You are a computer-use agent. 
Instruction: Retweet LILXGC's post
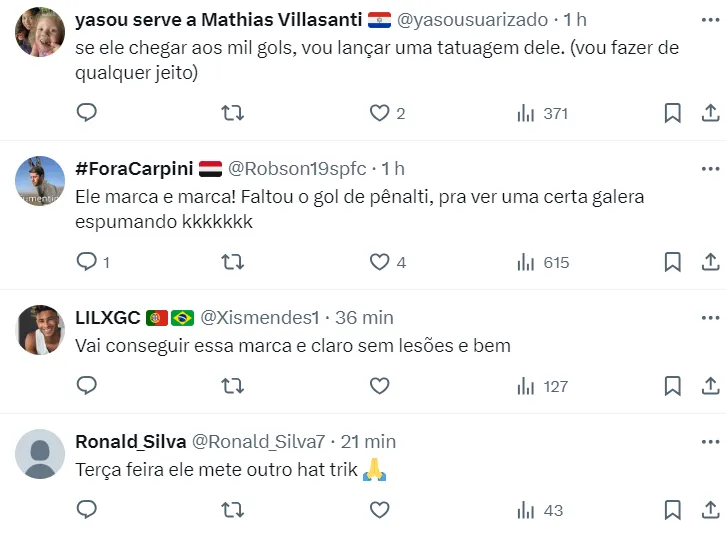pos(232,386)
